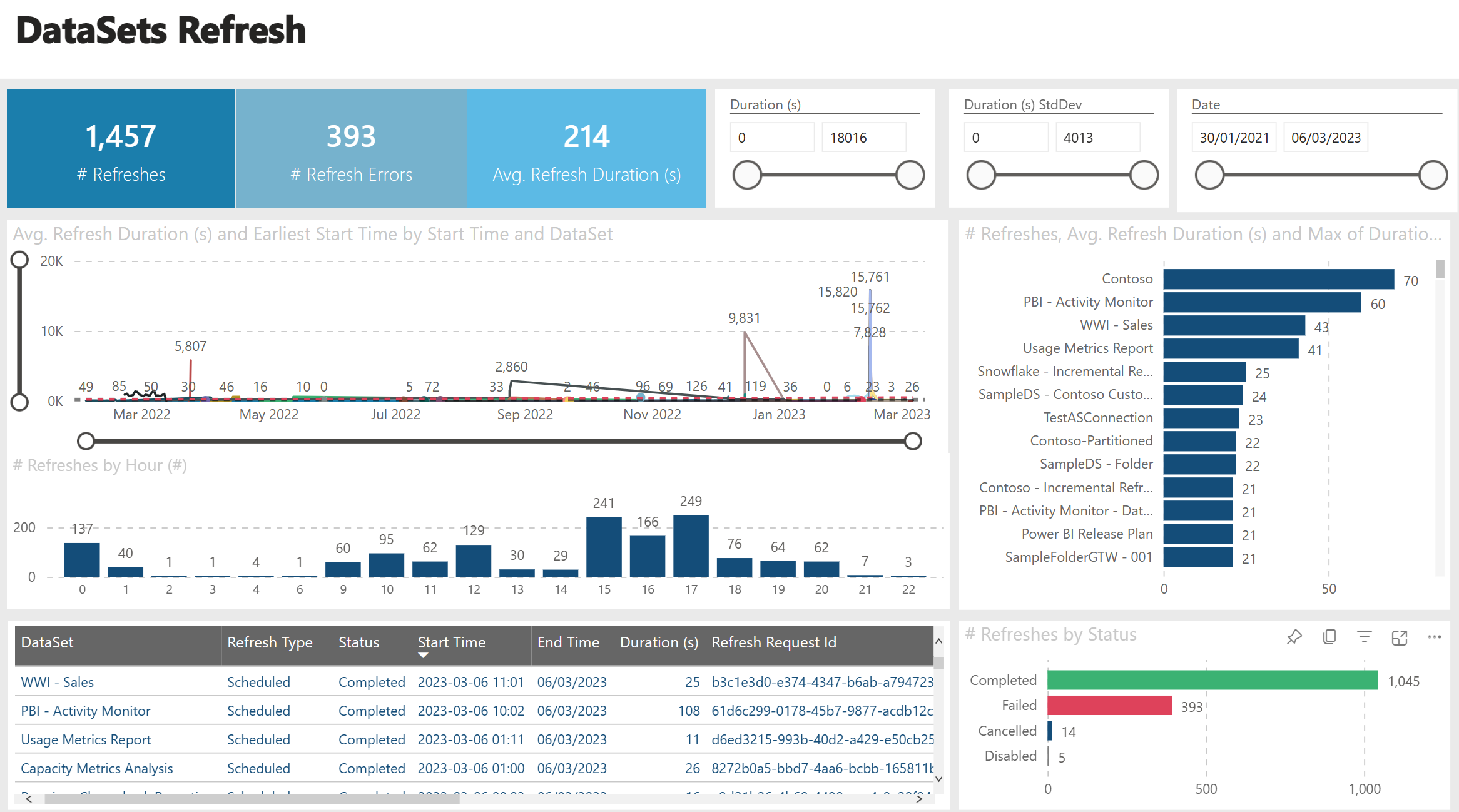Open WWI - Sales dataset link
1459x812 pixels.
click(x=57, y=682)
